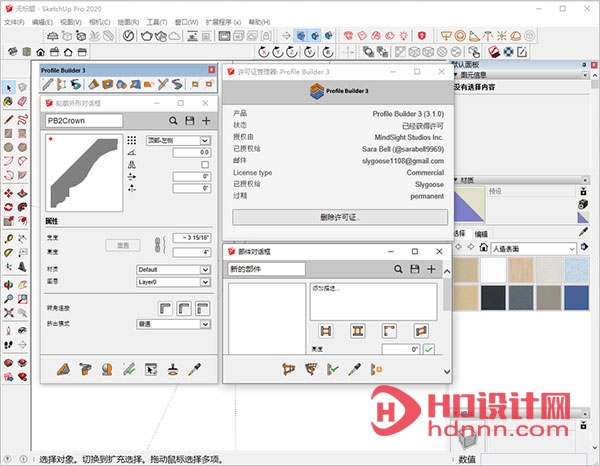This screenshot has height=466, width=600.
Task: Click the profile width value field
Action: click(192, 238)
